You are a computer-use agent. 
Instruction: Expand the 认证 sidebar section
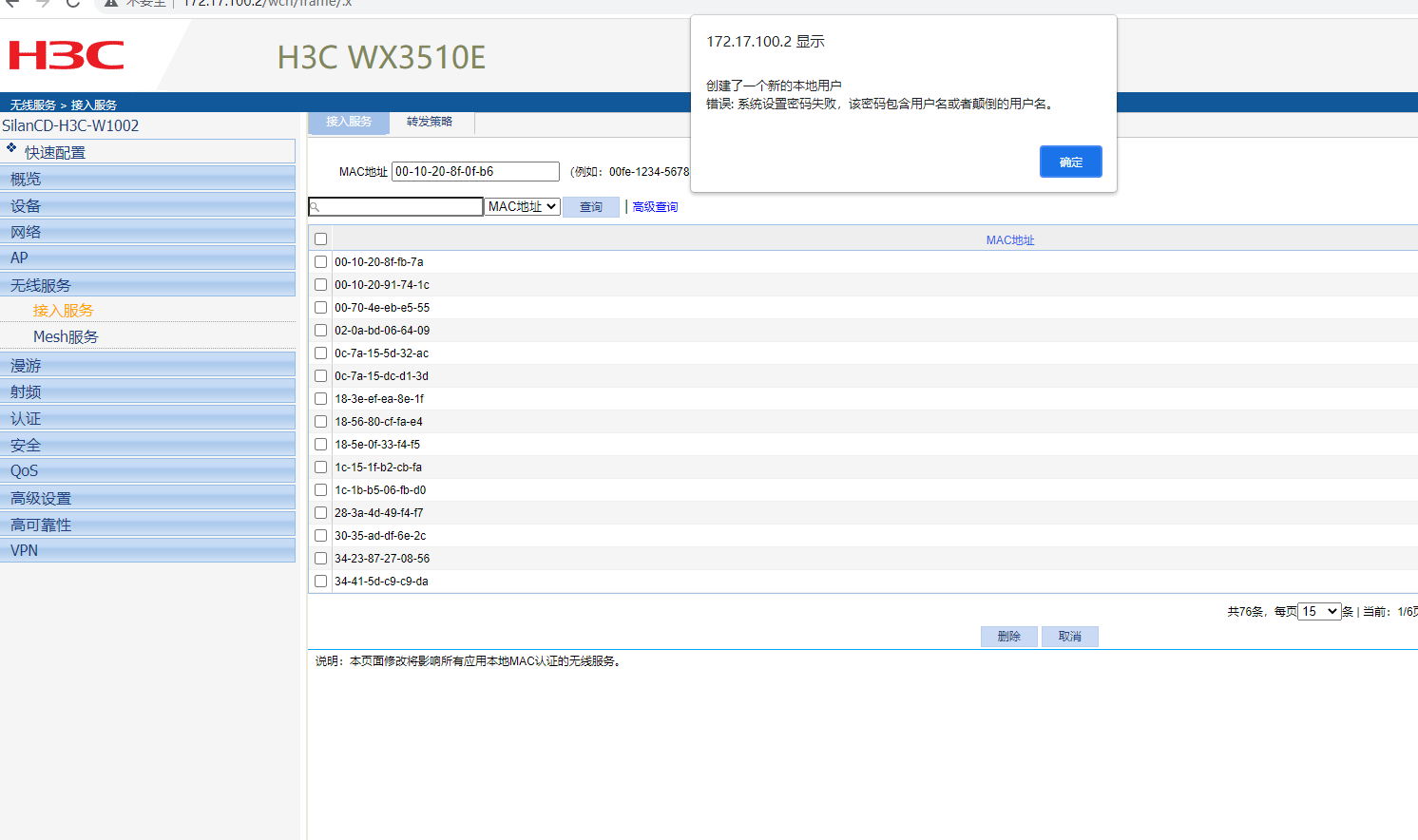147,418
